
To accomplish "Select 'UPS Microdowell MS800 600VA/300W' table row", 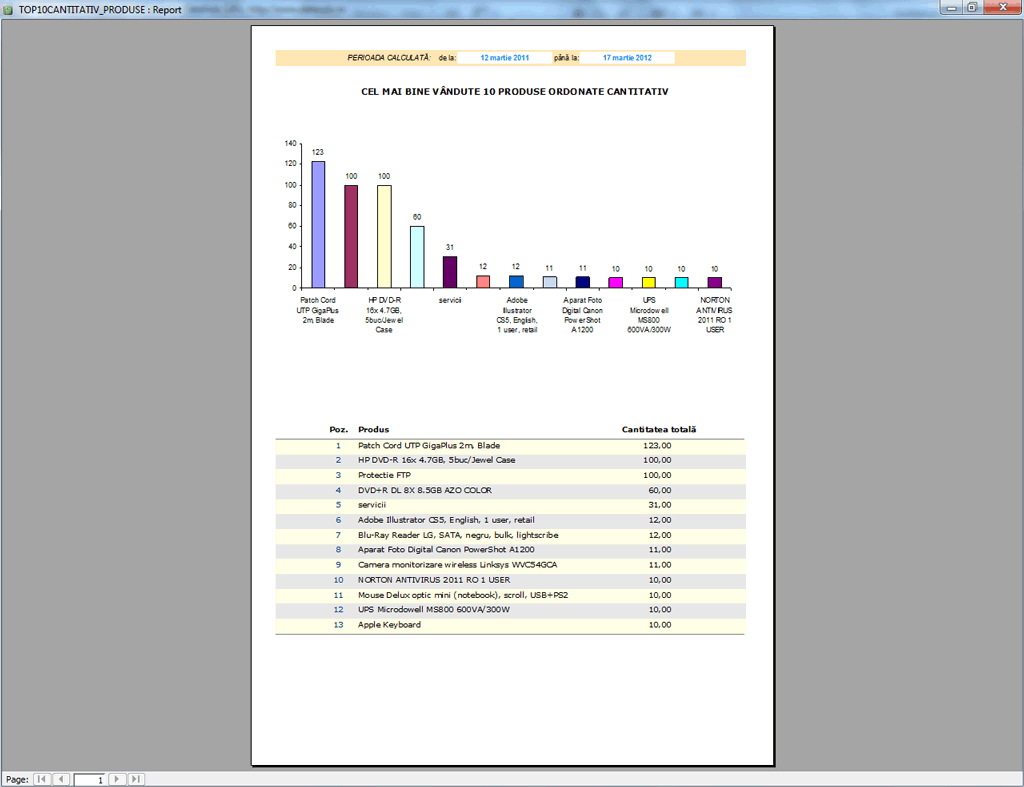I will click(x=510, y=609).
